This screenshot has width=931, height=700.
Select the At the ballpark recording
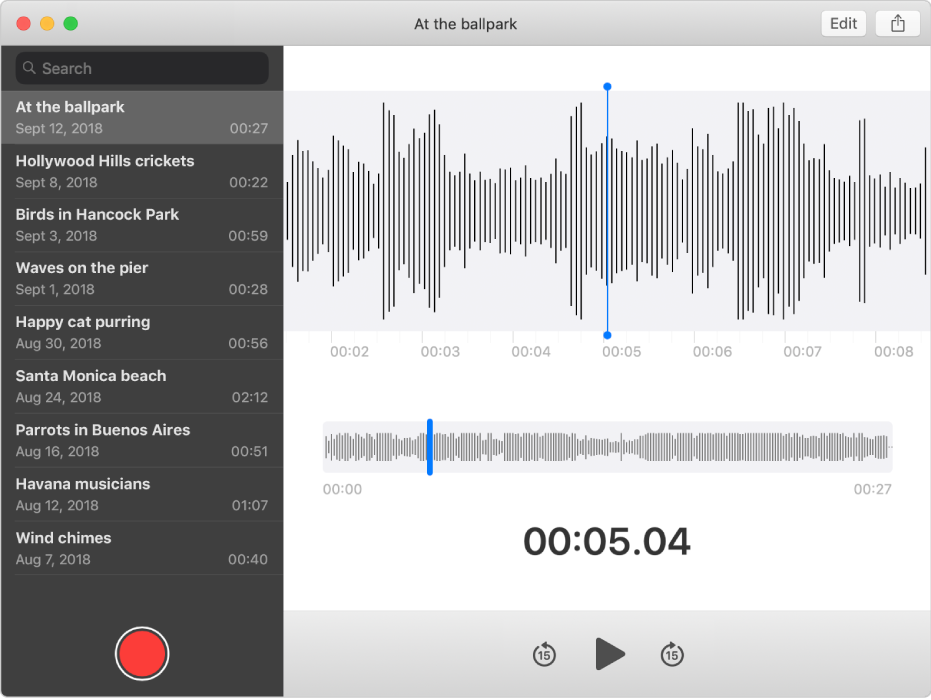[142, 117]
